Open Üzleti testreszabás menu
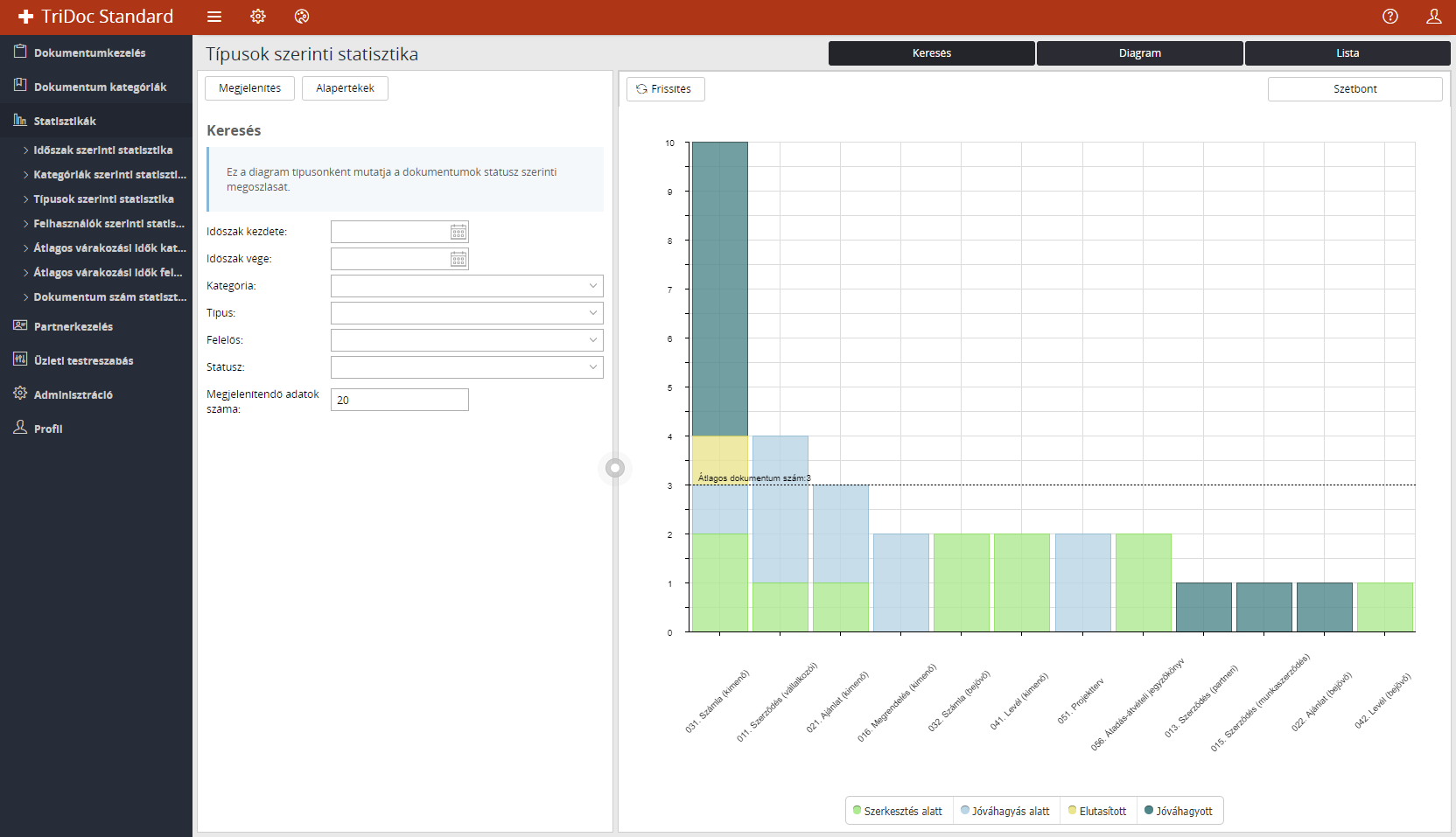 click(96, 360)
